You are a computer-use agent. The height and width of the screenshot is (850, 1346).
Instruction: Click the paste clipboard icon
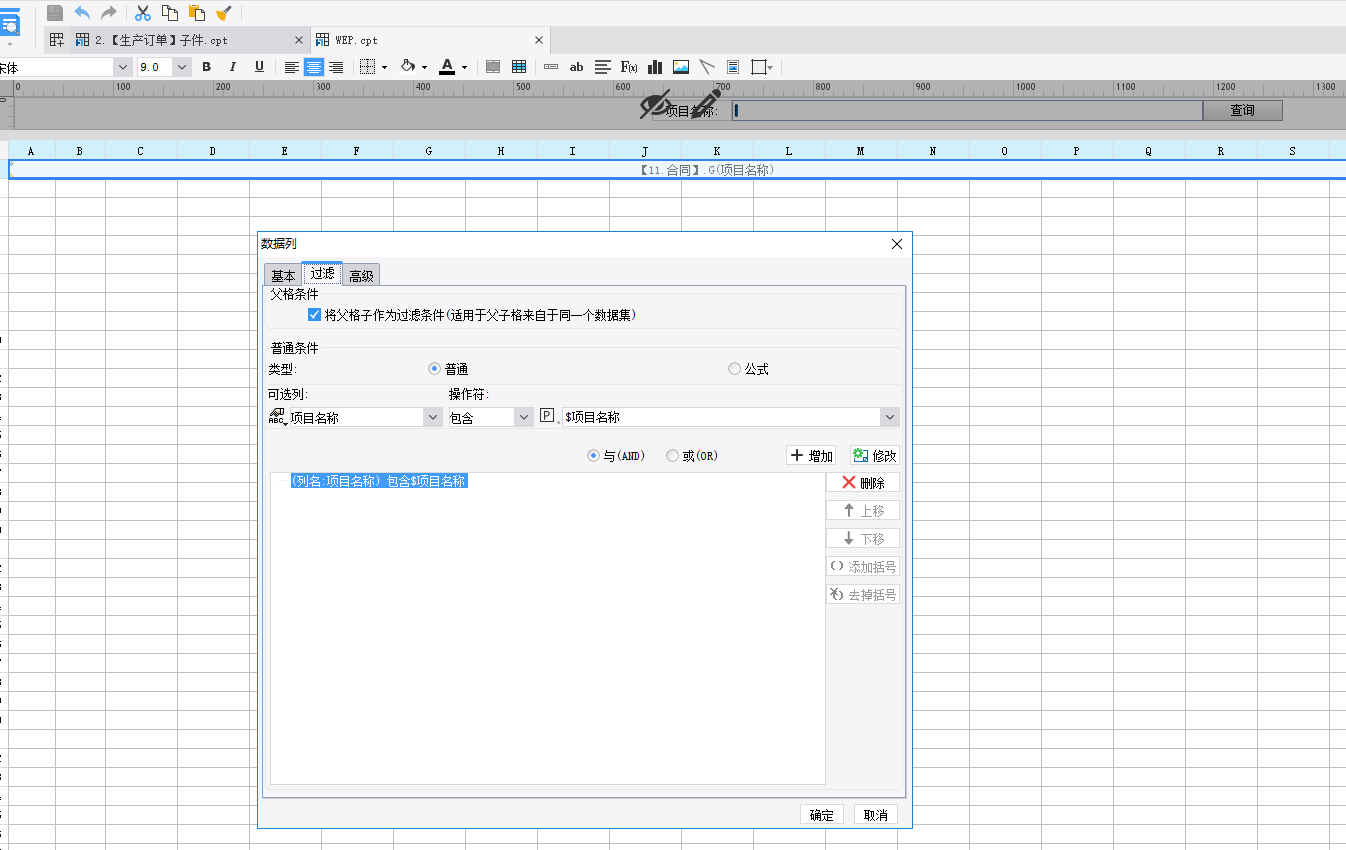point(197,13)
